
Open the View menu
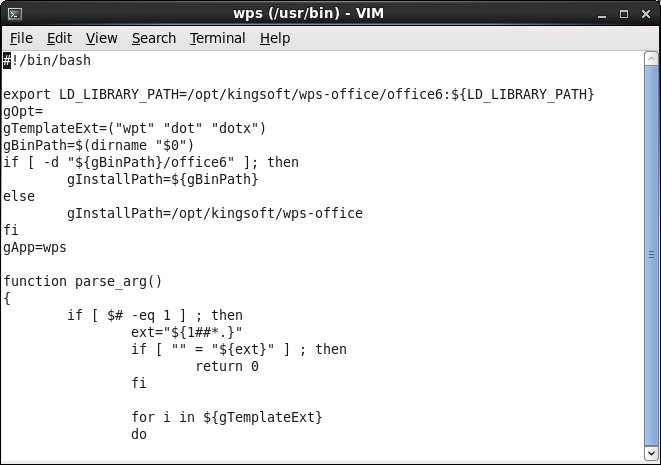coord(102,38)
